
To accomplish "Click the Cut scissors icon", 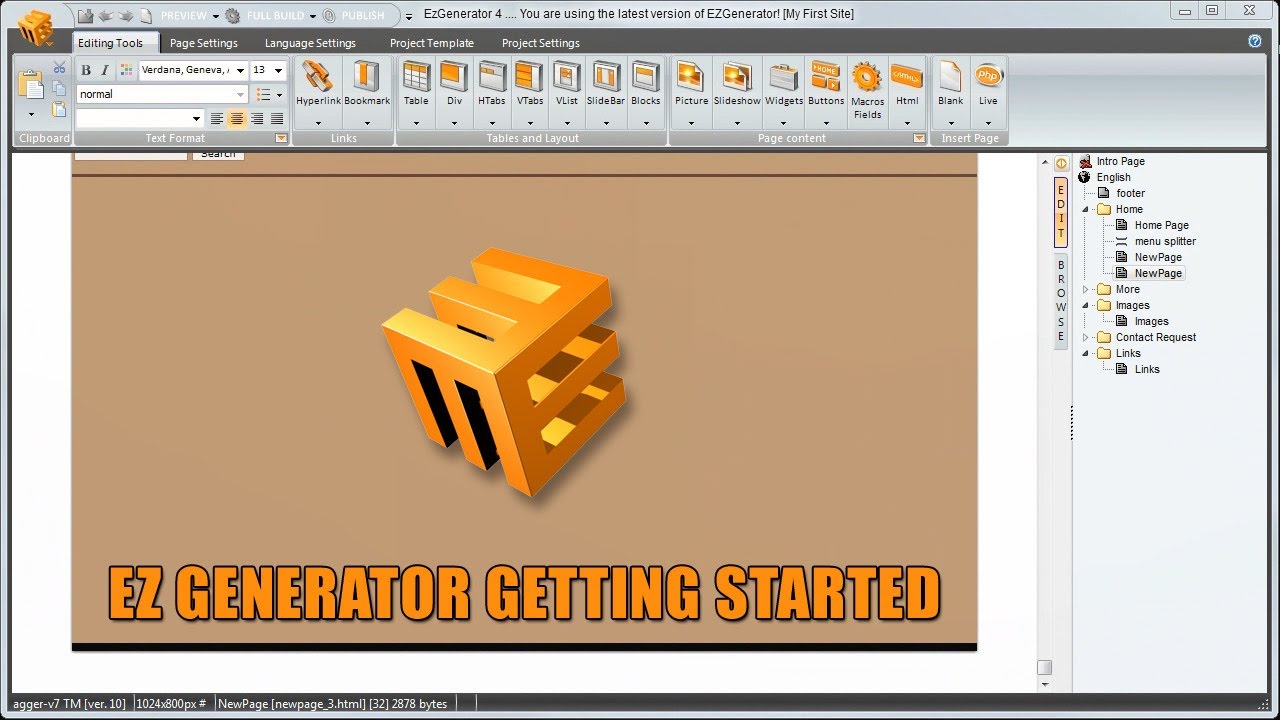I will (x=59, y=68).
